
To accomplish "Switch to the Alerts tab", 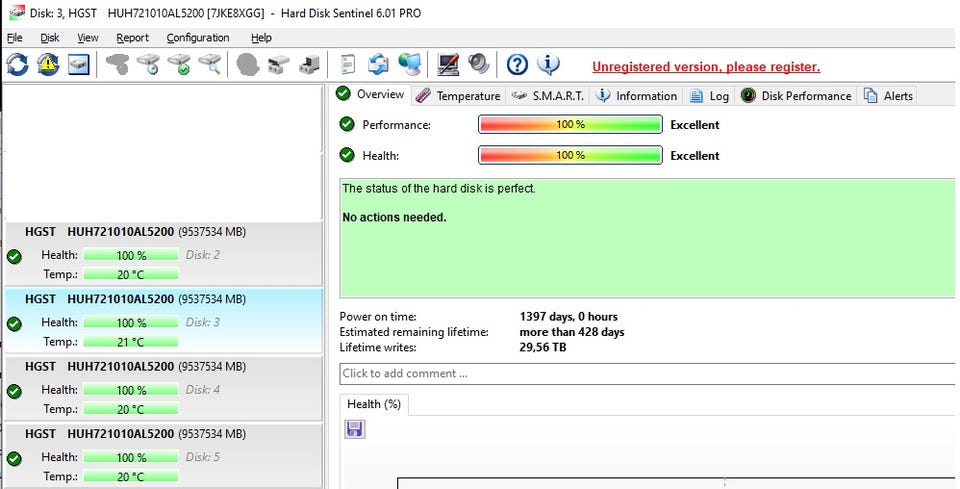I will click(x=888, y=96).
